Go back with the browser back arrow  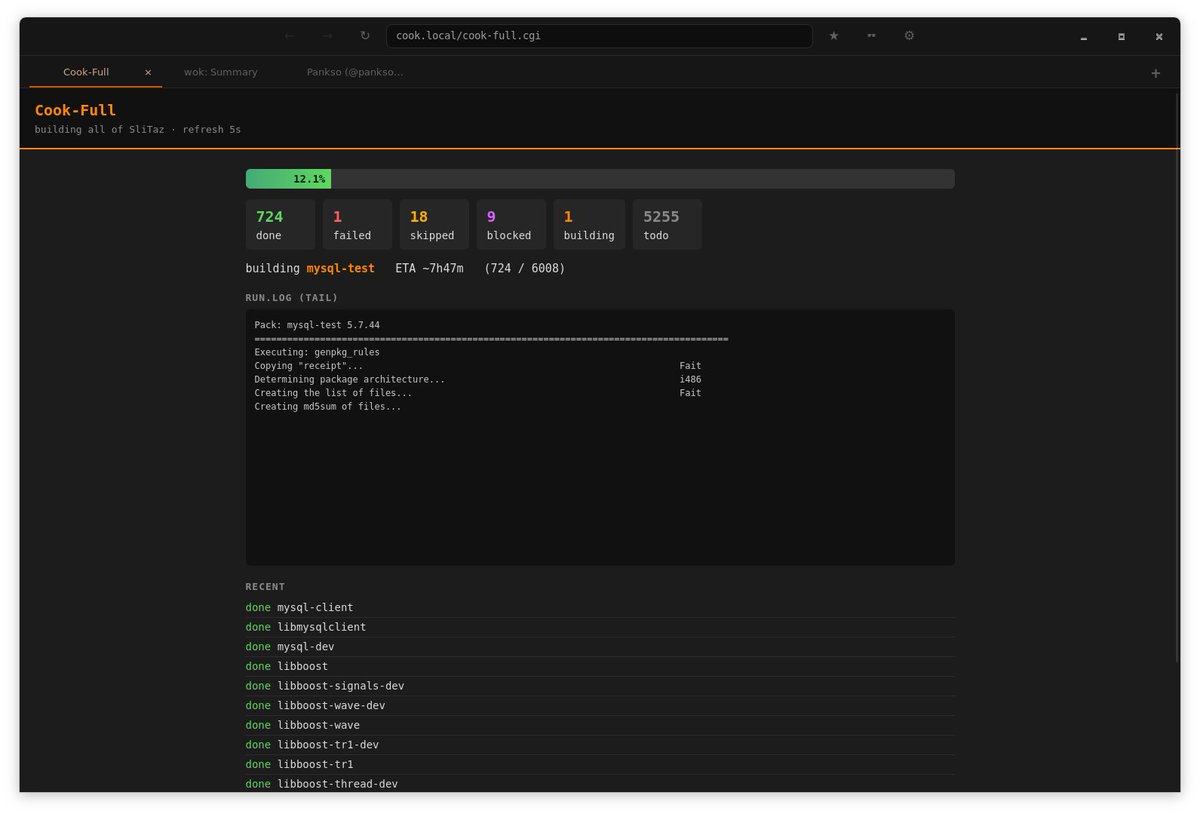click(x=289, y=36)
